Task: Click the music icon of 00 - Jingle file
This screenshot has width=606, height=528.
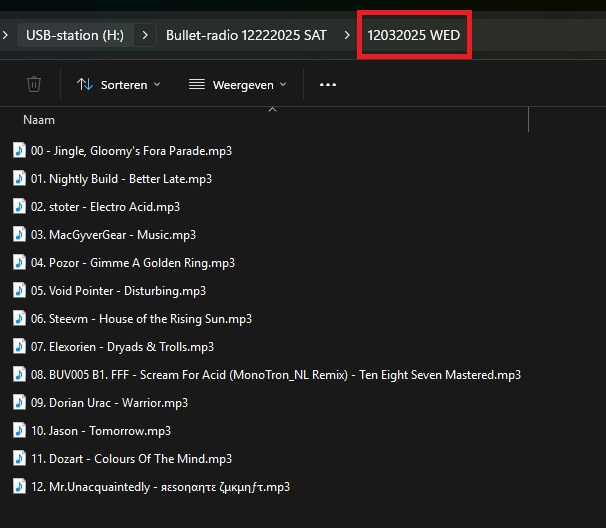Action: click(19, 150)
